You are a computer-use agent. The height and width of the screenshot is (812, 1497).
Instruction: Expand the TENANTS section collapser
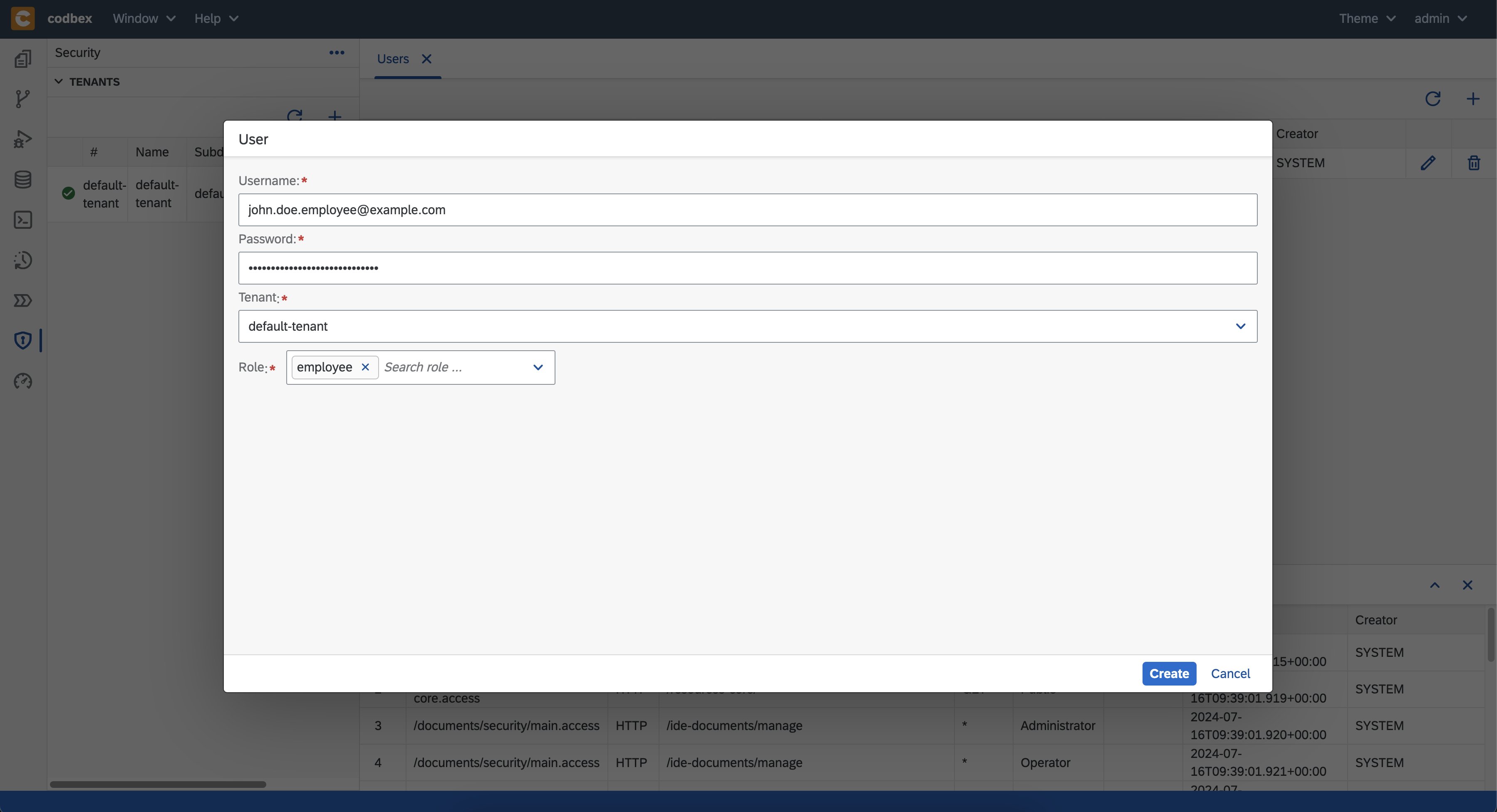[x=56, y=82]
